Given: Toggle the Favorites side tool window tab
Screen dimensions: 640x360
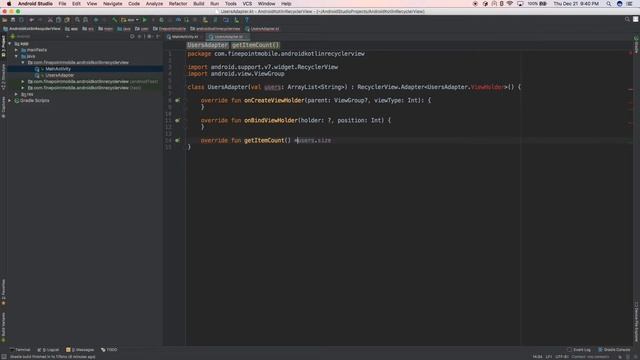Looking at the screenshot, I should (x=3, y=292).
